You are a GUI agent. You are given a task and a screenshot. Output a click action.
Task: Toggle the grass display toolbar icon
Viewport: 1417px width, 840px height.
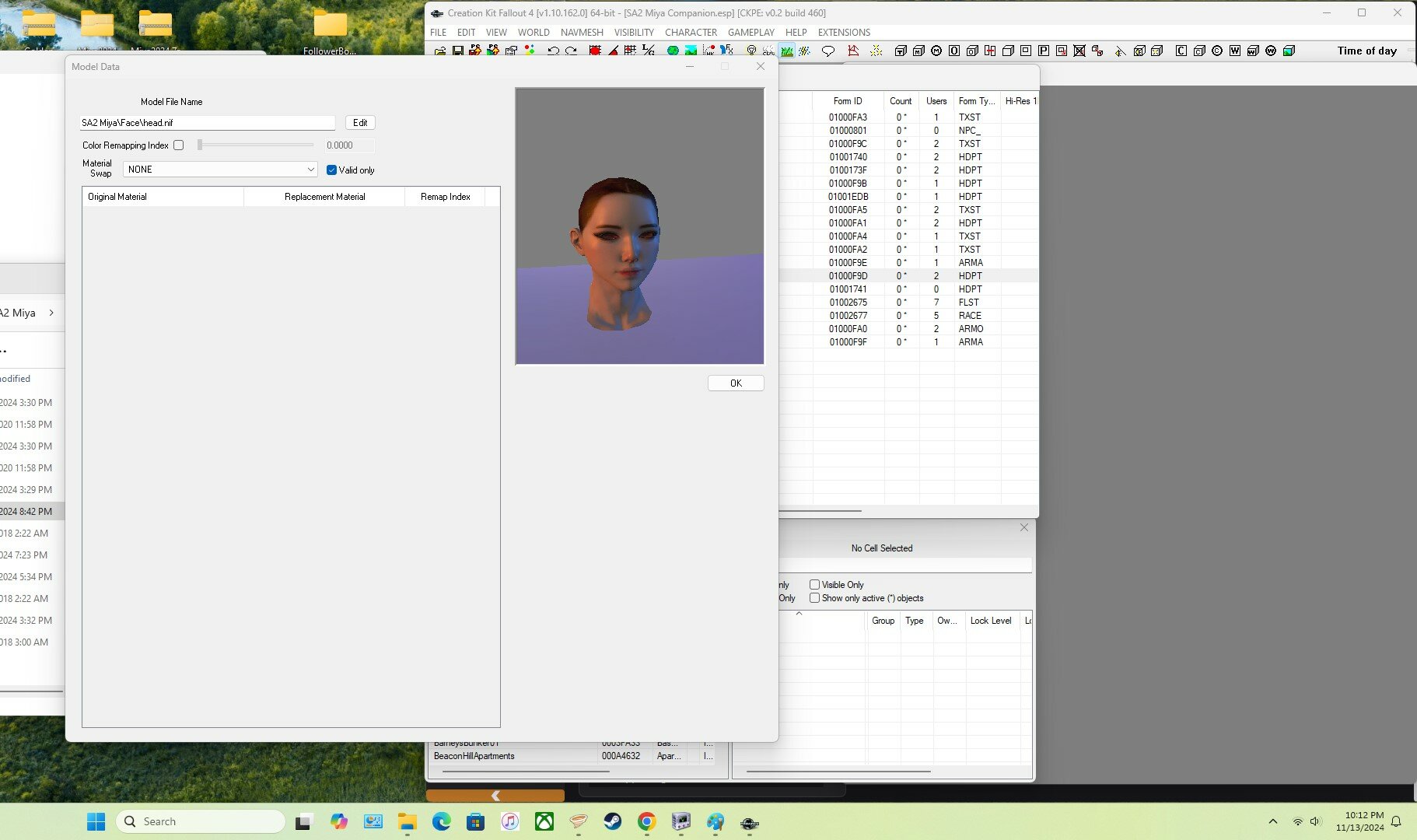pos(787,51)
